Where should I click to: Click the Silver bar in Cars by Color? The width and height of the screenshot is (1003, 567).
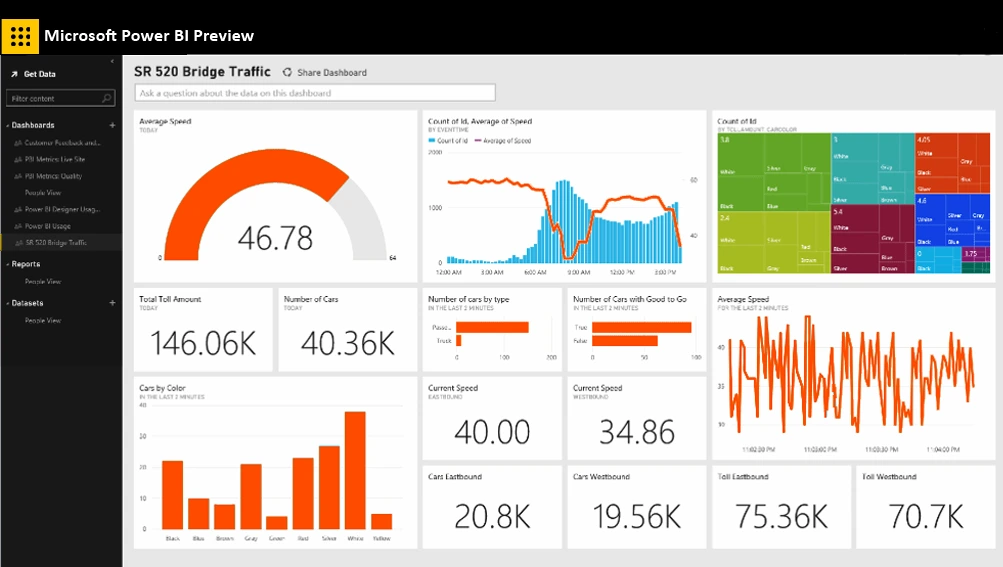click(x=329, y=488)
